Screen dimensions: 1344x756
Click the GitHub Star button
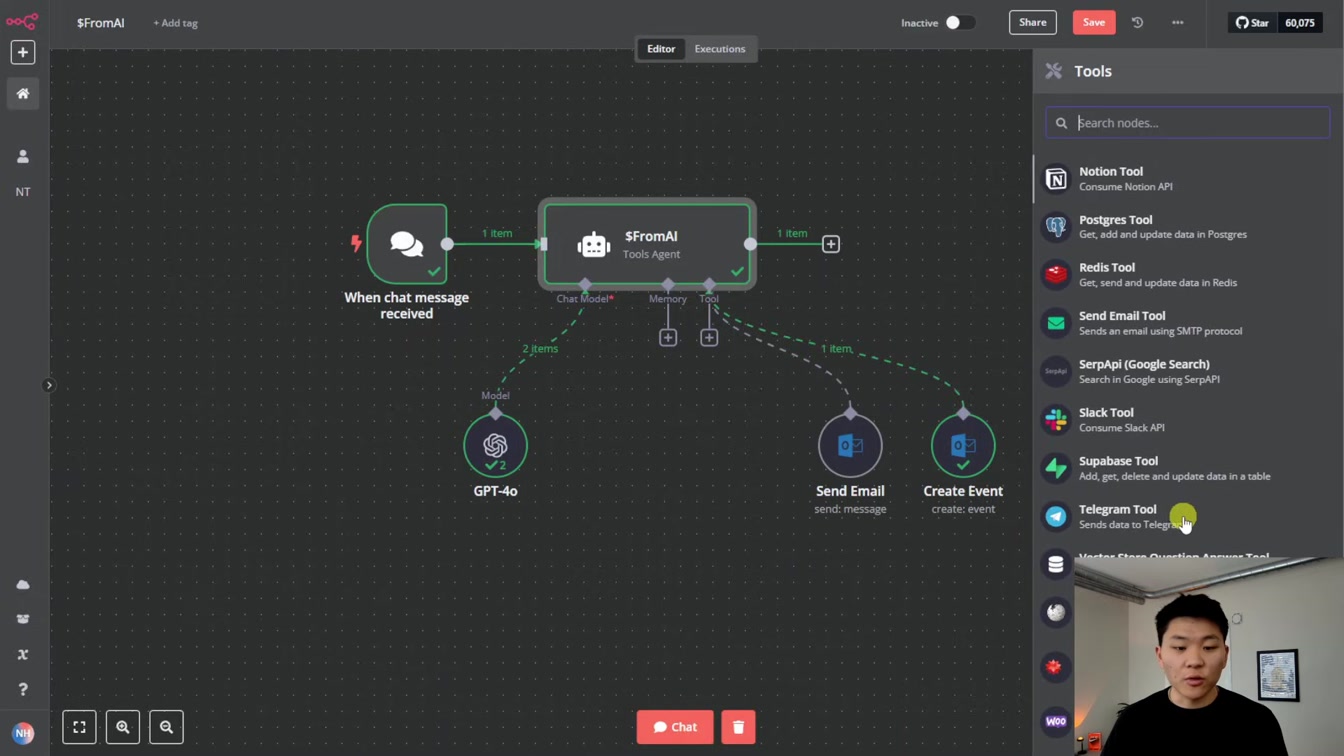pos(1252,22)
